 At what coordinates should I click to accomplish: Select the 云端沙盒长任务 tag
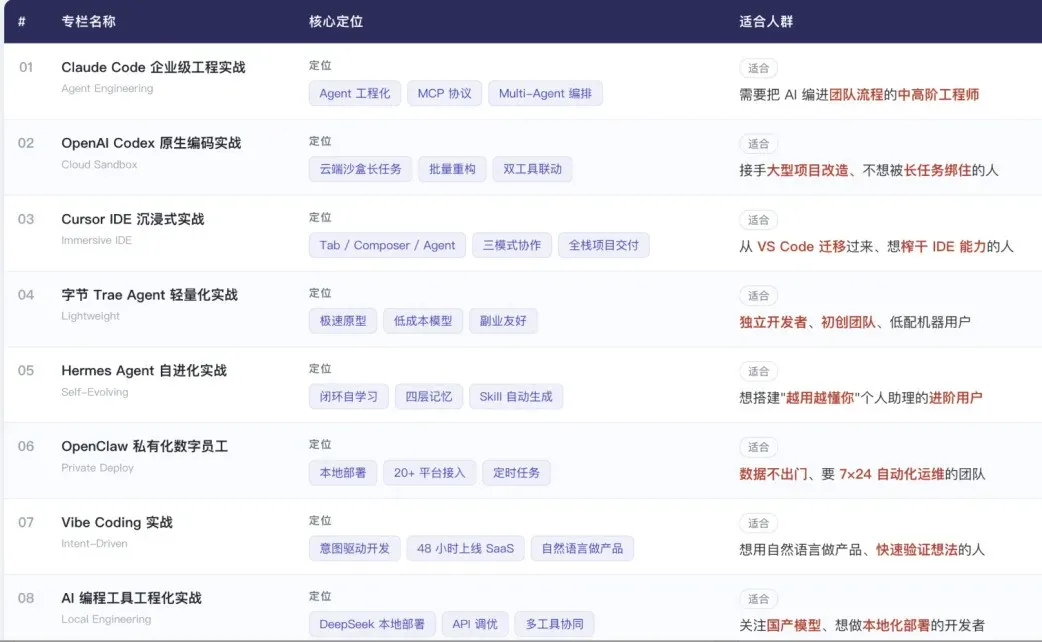[x=360, y=169]
